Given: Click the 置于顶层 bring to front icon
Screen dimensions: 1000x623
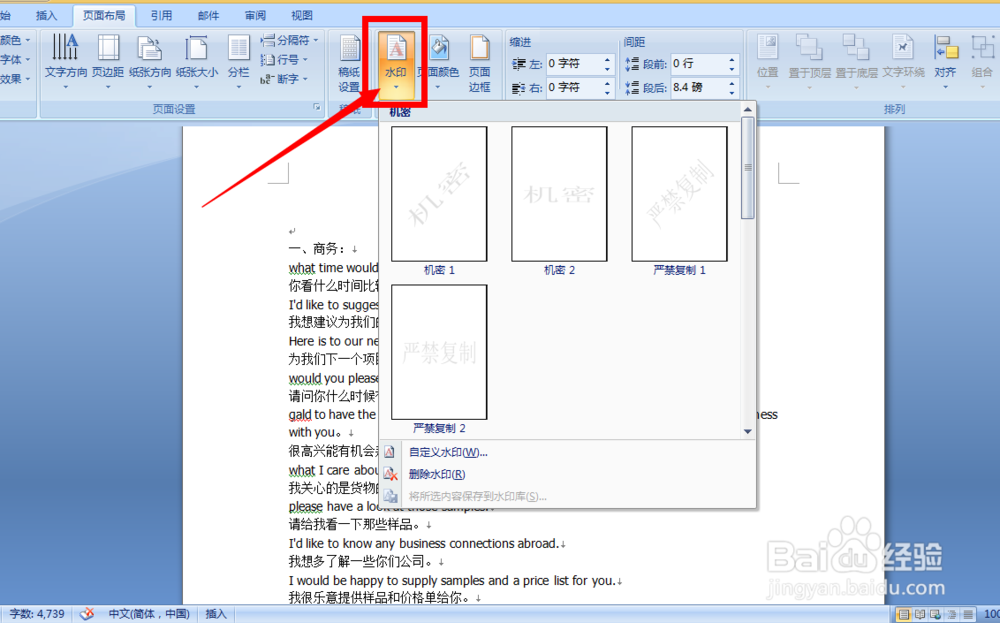Looking at the screenshot, I should [809, 62].
